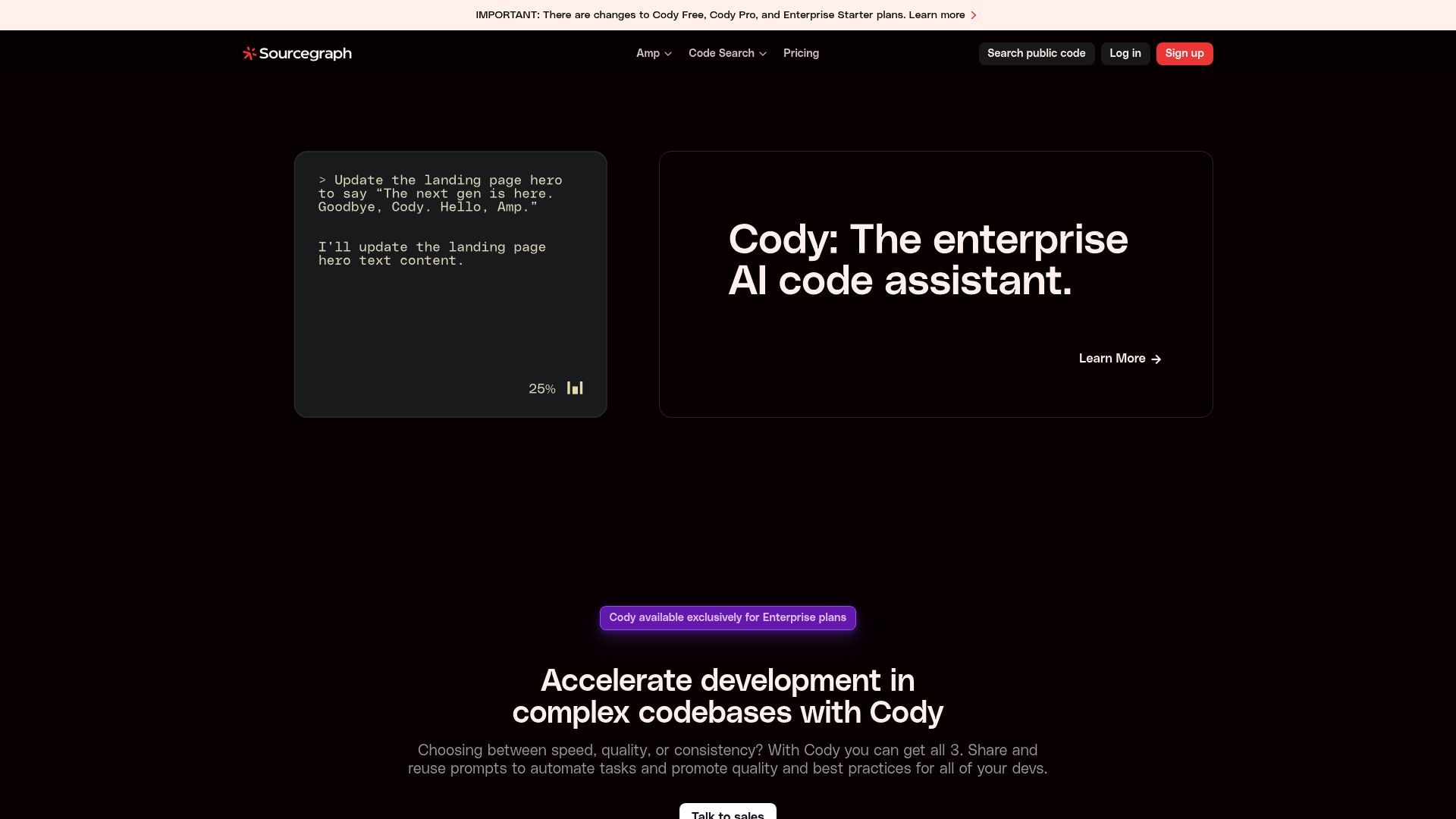Click the Accelerate development heading
1456x819 pixels.
click(727, 696)
